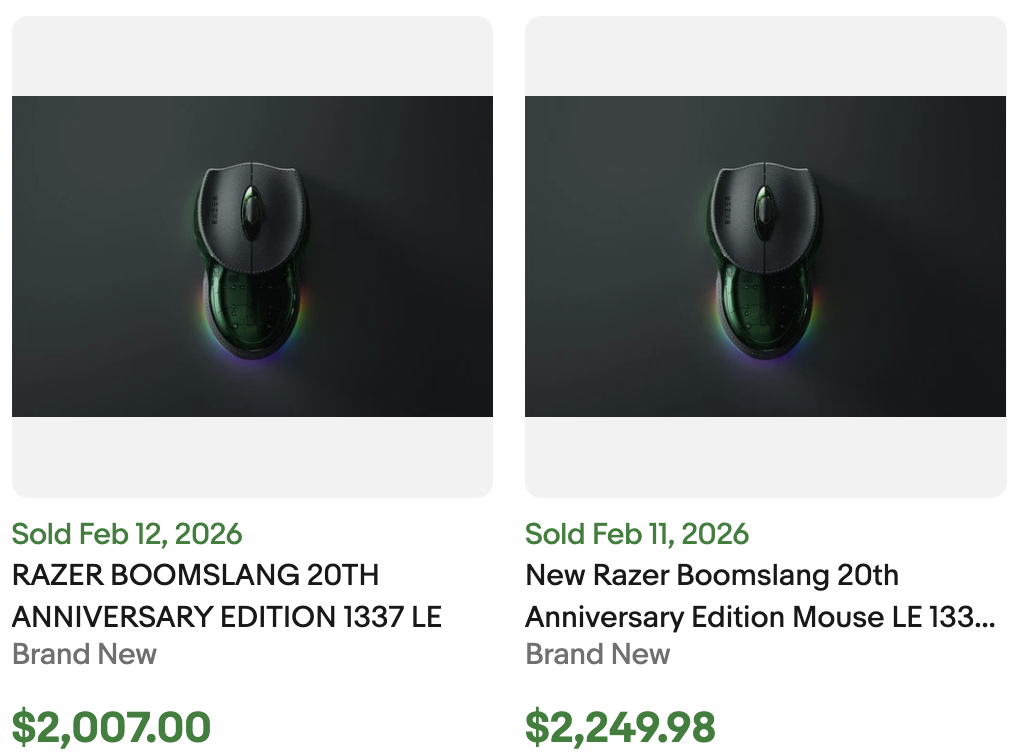Open the RAZER BOOMSLANG 20TH ANNIVERSARY listing
Screen dimensions: 1024x756
225,595
